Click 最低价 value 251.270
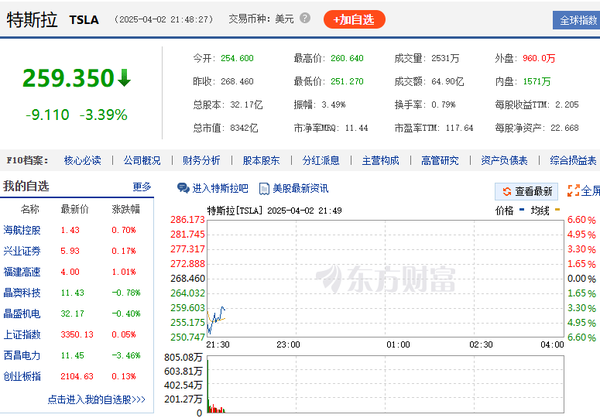This screenshot has height=418, width=600. pyautogui.click(x=347, y=81)
